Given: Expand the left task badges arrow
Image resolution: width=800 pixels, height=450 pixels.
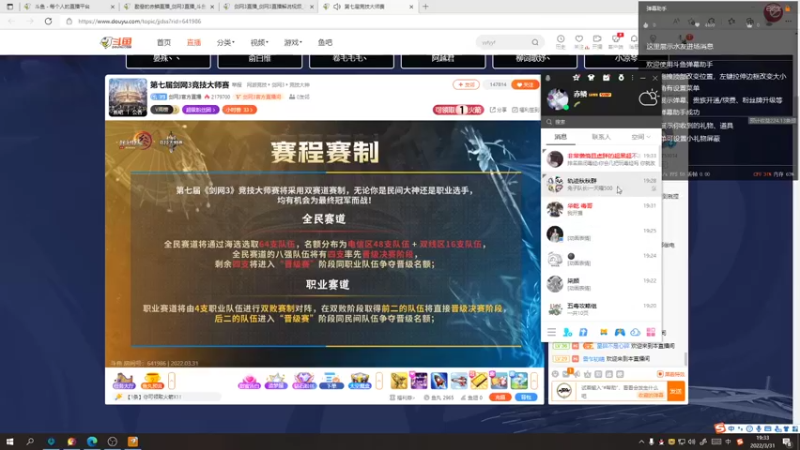Looking at the screenshot, I should 171,381.
